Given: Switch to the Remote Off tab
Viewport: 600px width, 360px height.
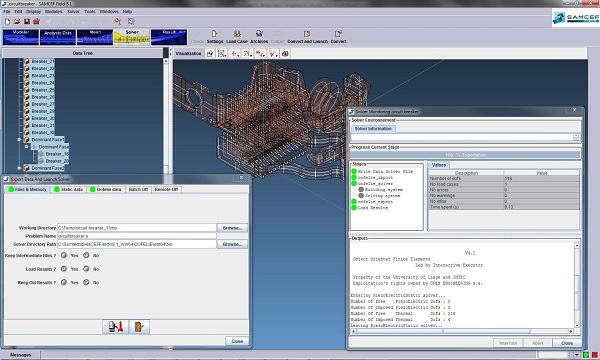Looking at the screenshot, I should point(166,189).
